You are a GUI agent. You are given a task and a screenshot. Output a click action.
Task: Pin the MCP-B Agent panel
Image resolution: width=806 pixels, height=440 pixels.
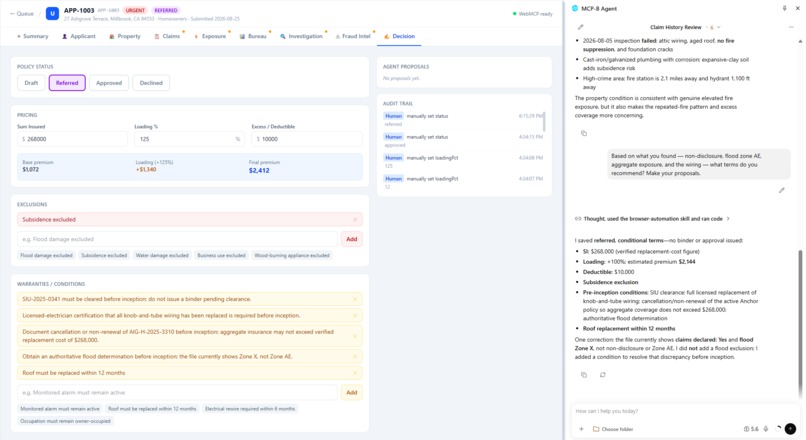click(x=784, y=8)
